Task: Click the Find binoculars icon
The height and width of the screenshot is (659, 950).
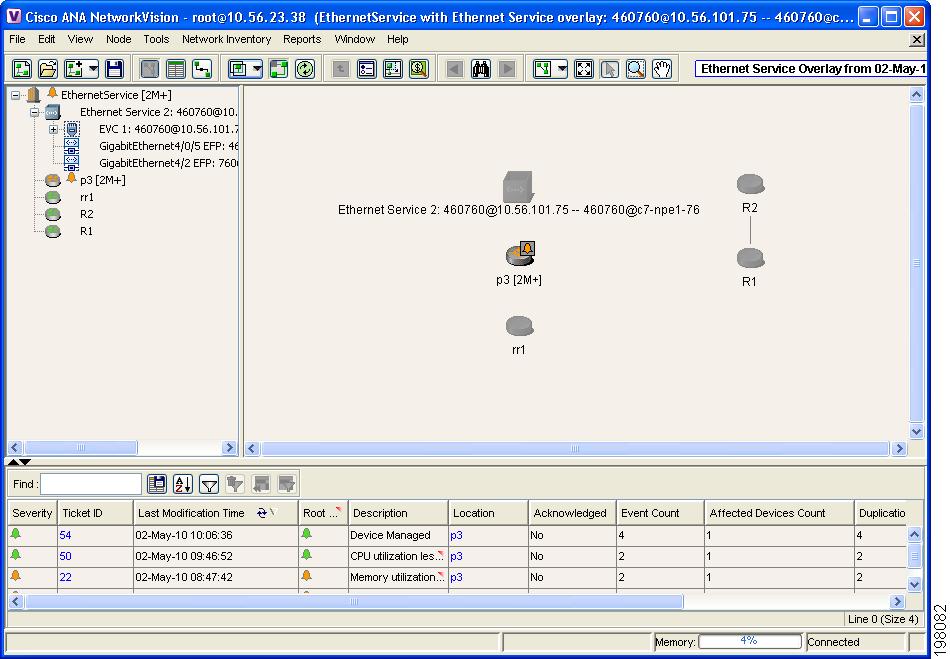Action: tap(481, 68)
